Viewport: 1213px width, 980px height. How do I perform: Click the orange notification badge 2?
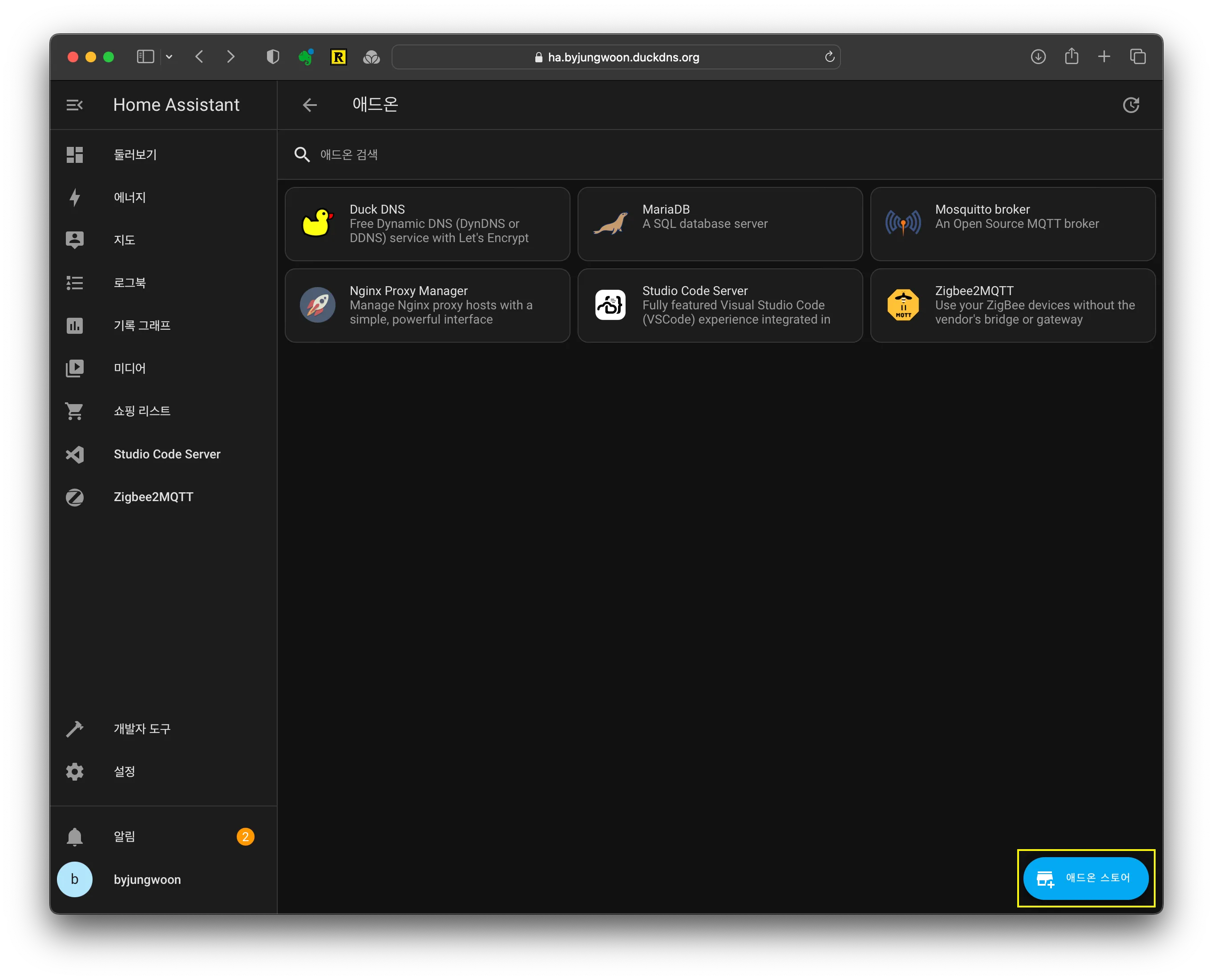point(245,837)
